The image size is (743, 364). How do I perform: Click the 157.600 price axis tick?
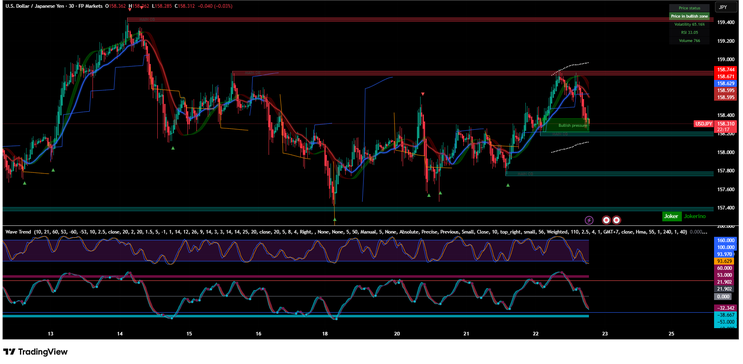point(725,189)
